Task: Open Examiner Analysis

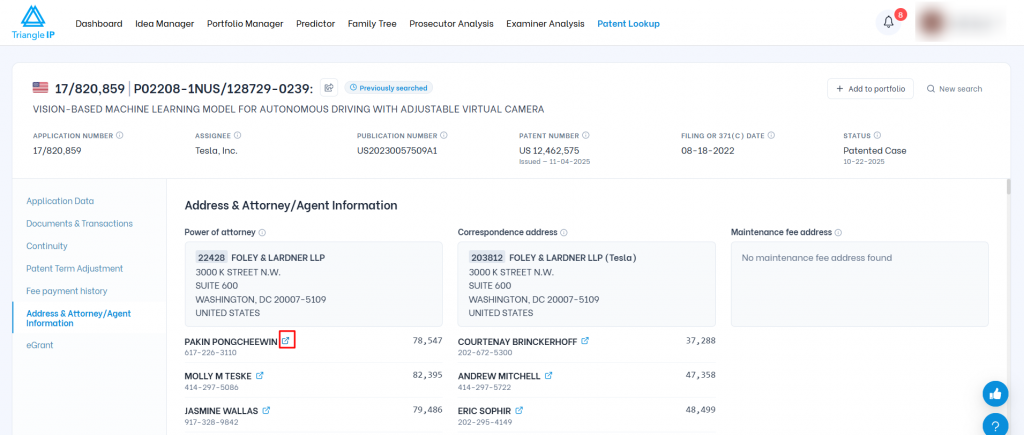Action: pos(545,24)
